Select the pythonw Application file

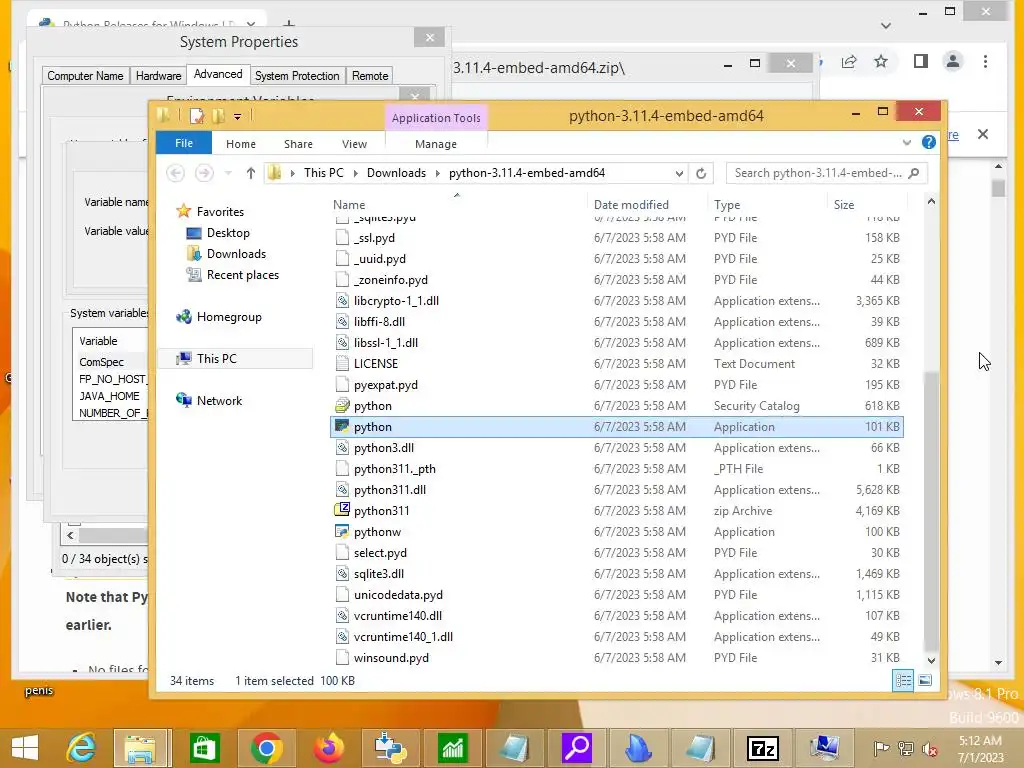pos(377,532)
